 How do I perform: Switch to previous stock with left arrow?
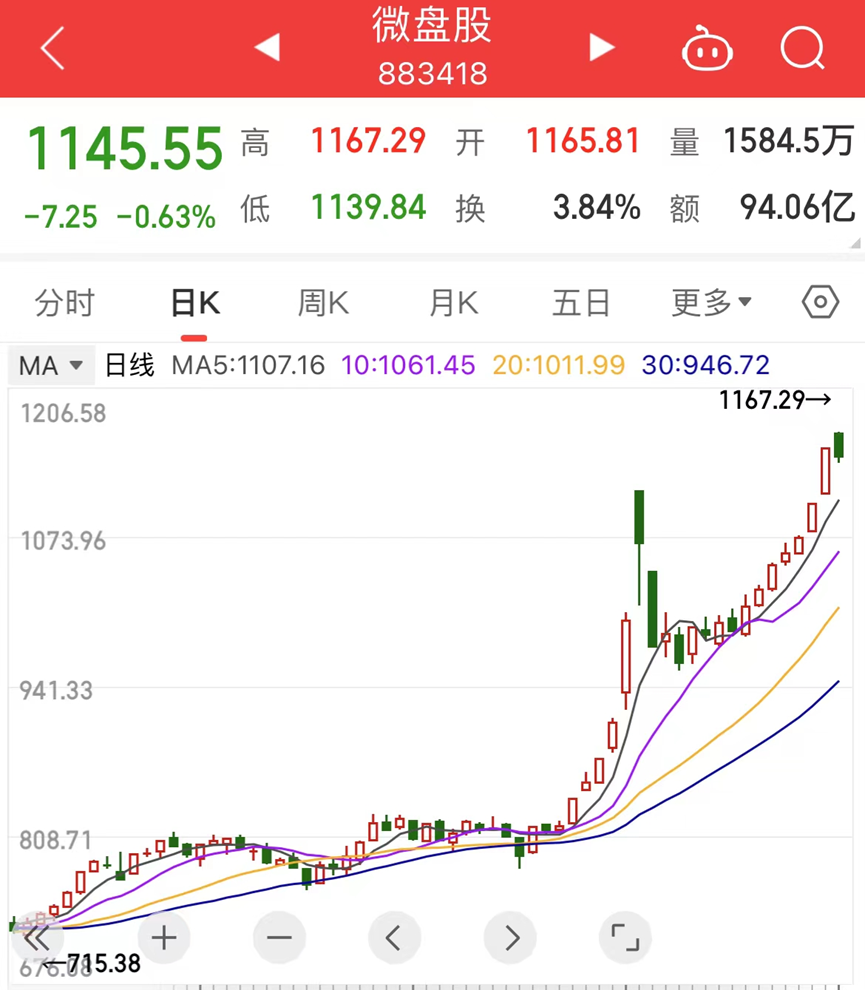(x=267, y=47)
